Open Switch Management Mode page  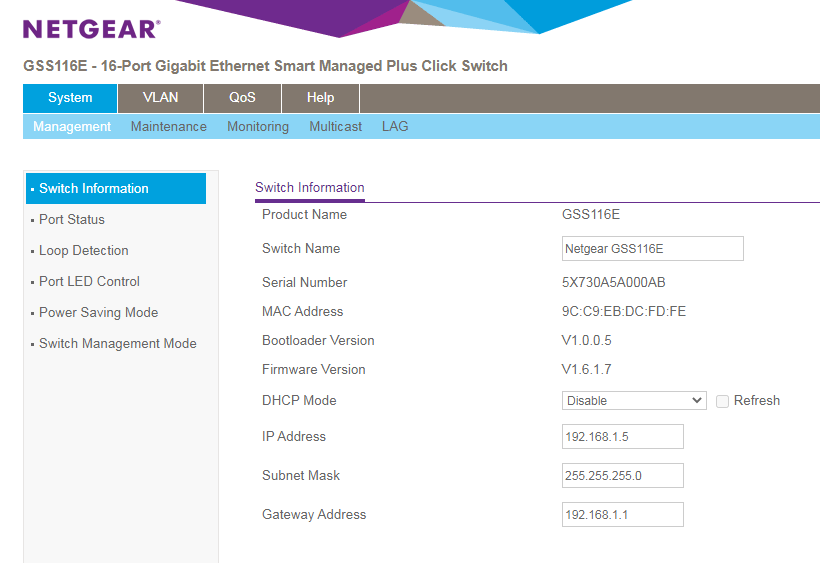click(117, 344)
